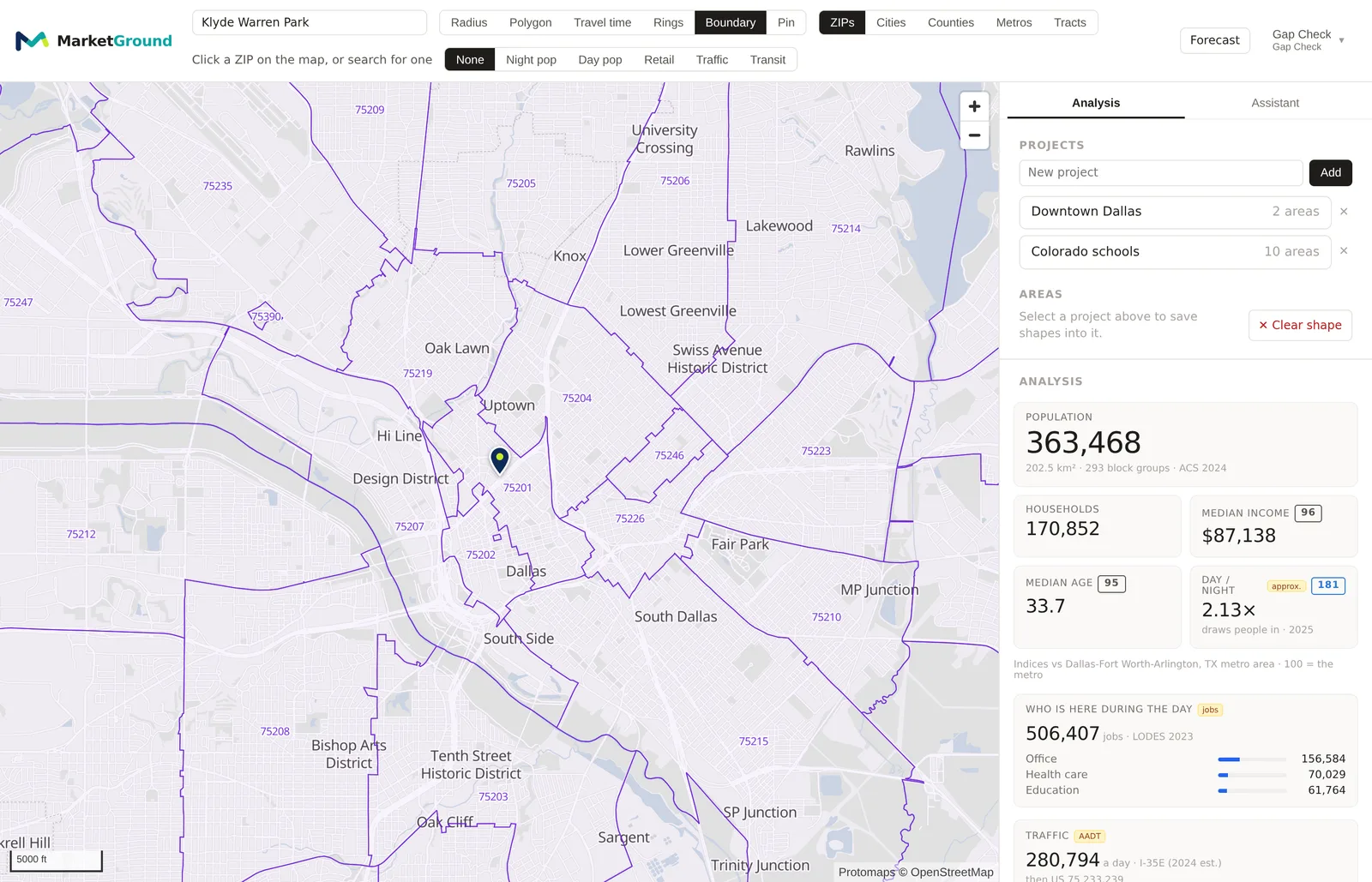Viewport: 1372px width, 882px height.
Task: Click the 75246 ZIP label on the map
Action: pyautogui.click(x=670, y=455)
